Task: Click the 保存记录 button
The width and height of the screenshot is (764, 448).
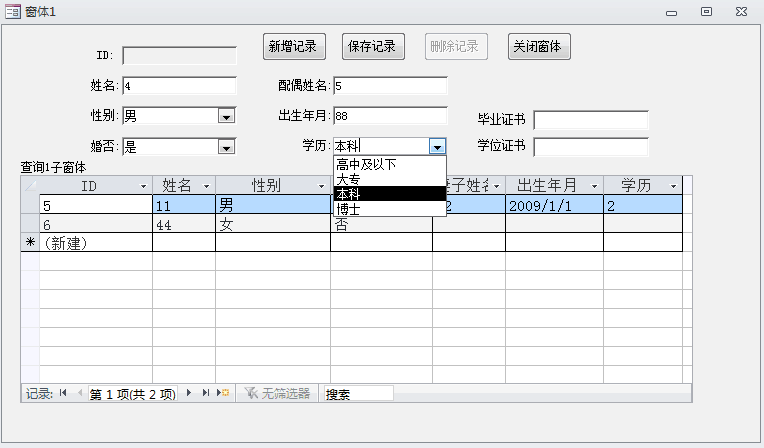Action: (x=373, y=46)
